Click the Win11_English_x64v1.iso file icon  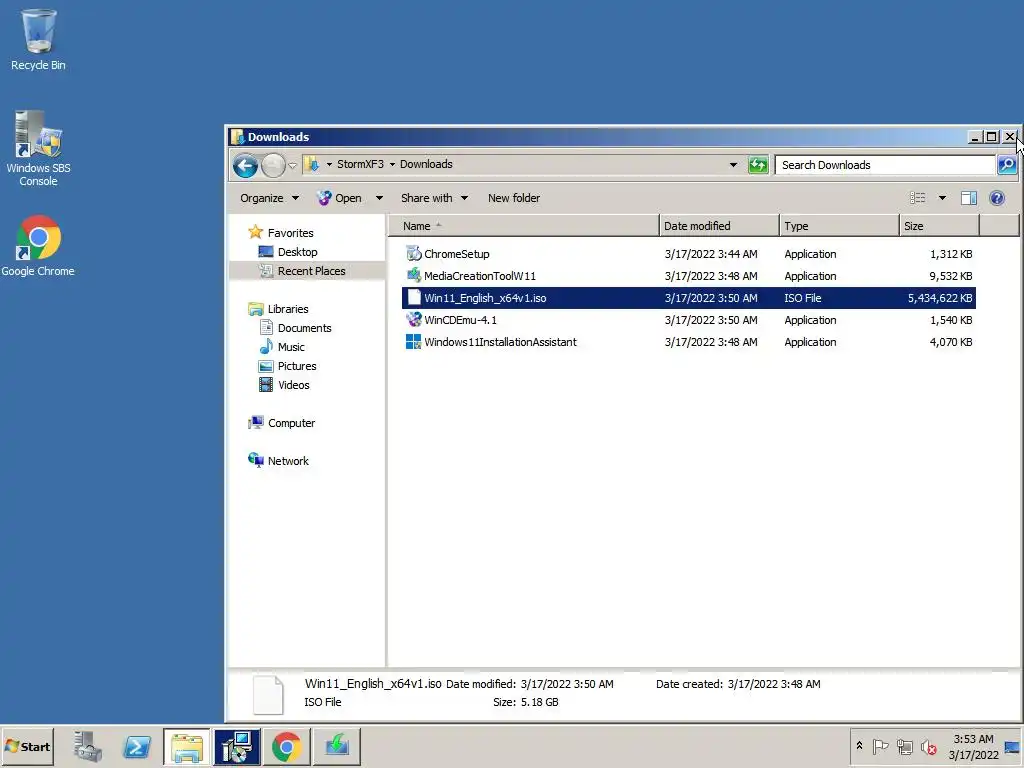[413, 298]
